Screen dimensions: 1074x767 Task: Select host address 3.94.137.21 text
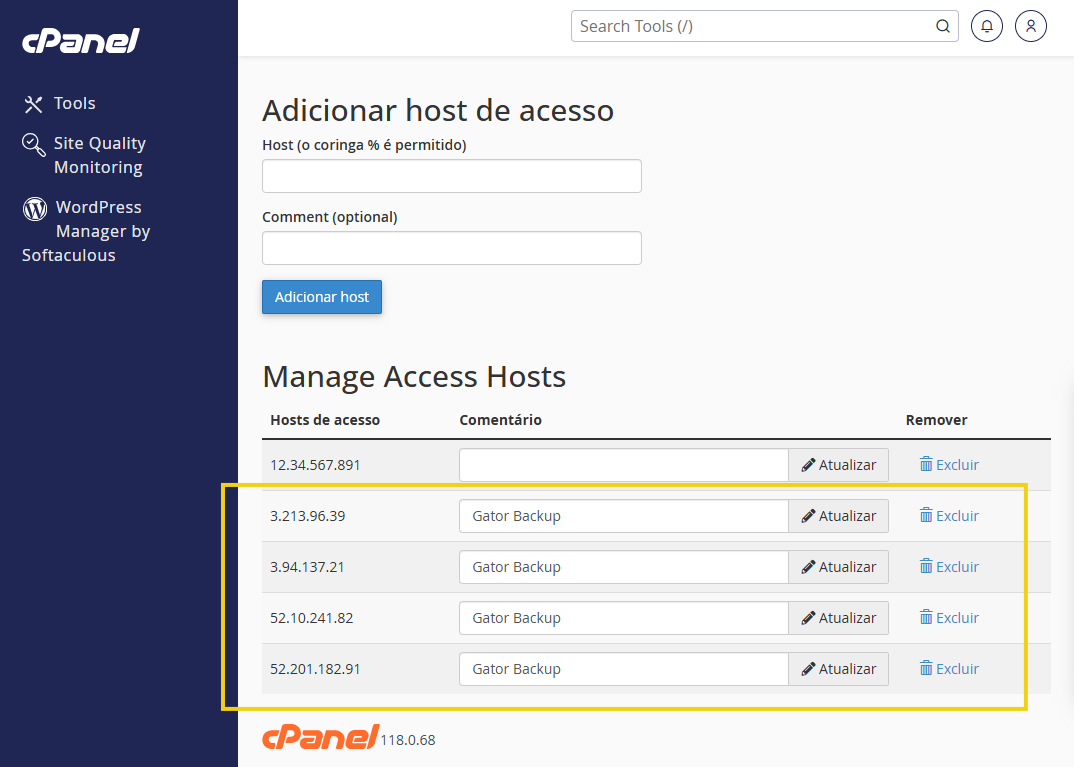pyautogui.click(x=307, y=567)
